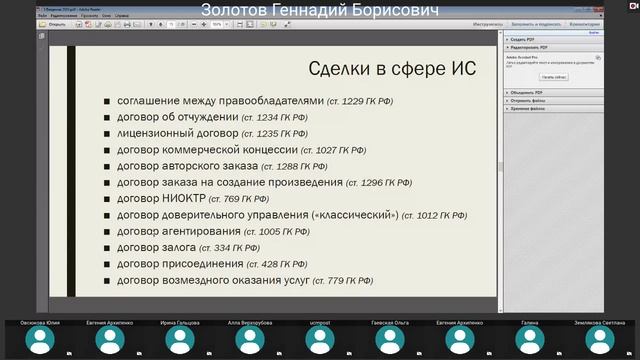640x360 pixels.
Task: Go to previous page with the up arrow
Action: tap(151, 24)
